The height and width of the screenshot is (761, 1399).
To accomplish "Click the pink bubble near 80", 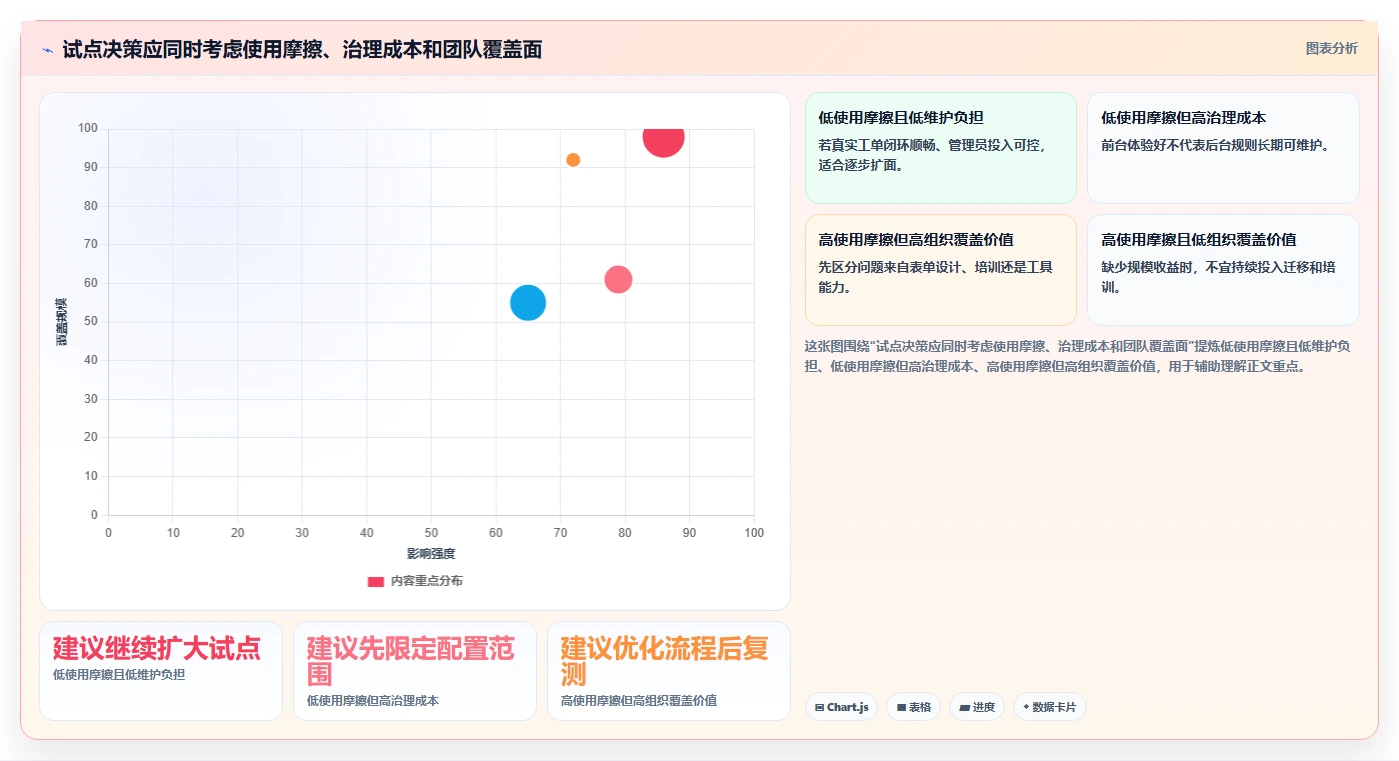I will (618, 279).
